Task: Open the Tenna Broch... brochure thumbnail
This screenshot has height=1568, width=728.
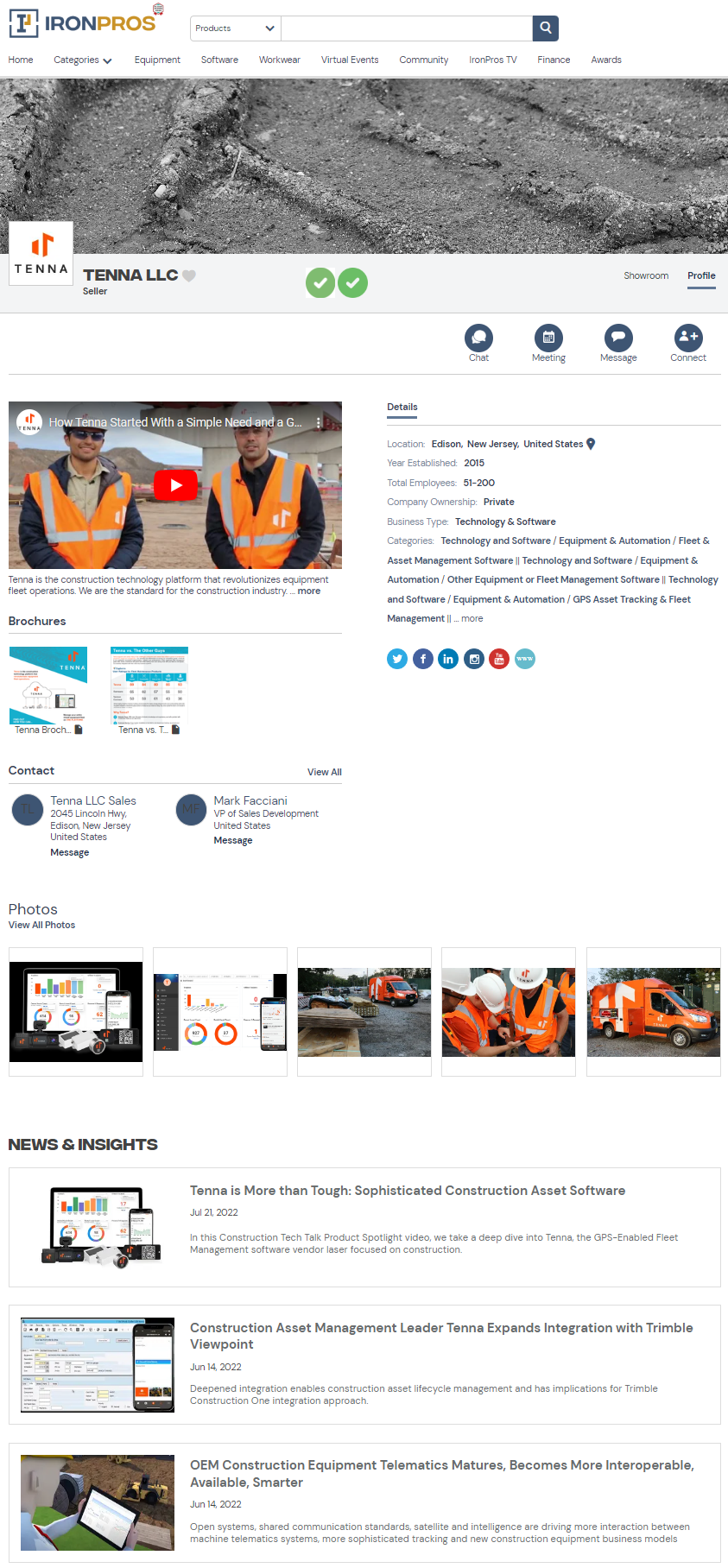Action: coord(48,686)
